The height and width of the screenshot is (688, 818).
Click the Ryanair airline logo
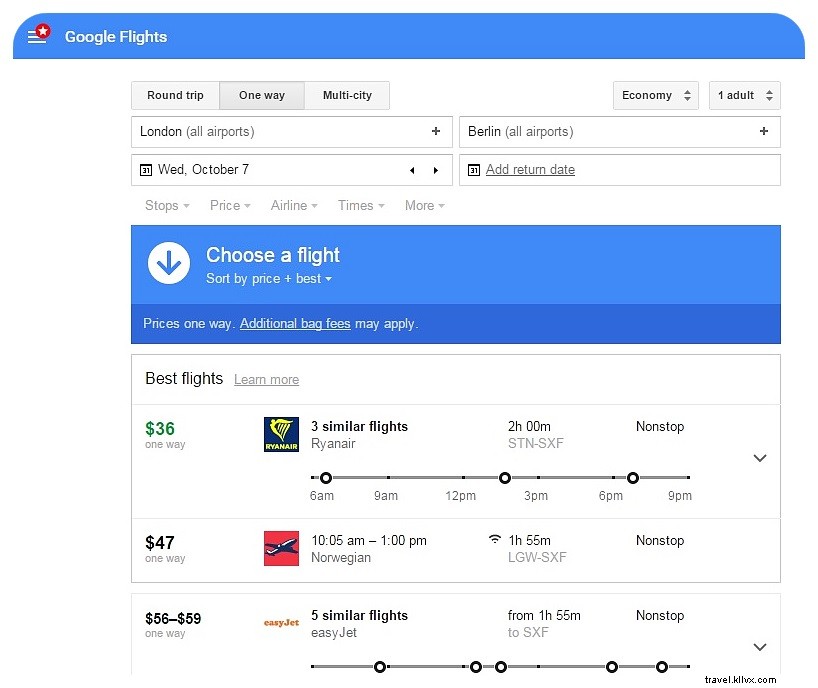point(281,435)
